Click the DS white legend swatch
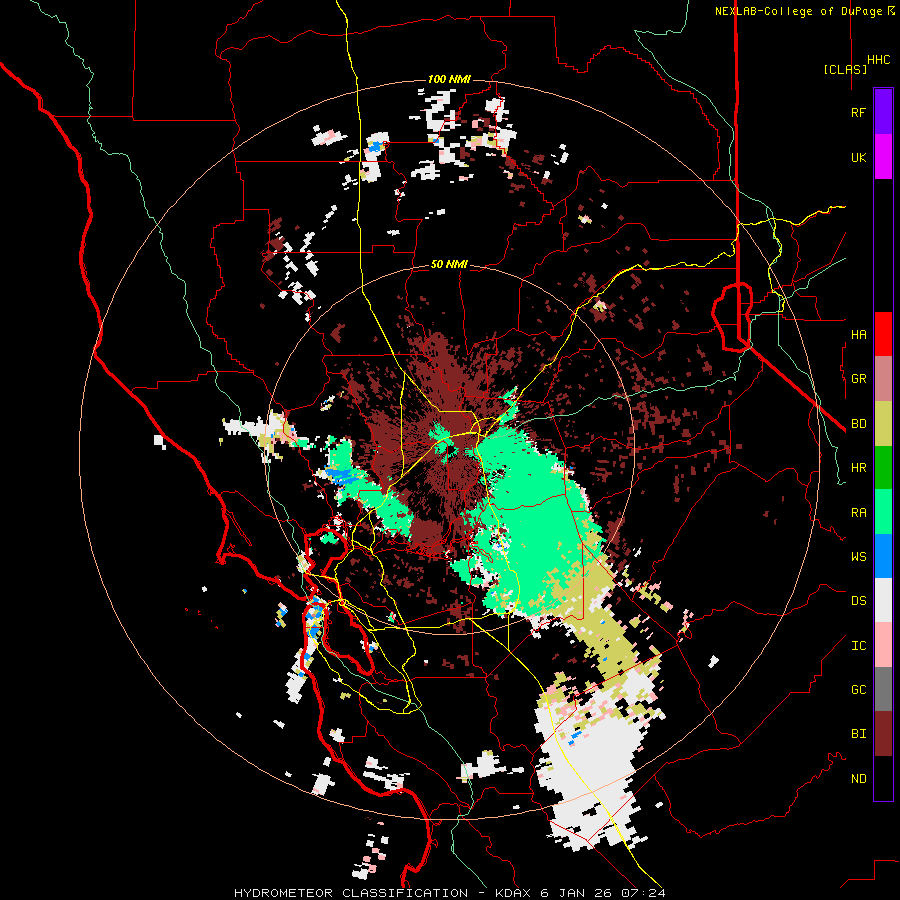This screenshot has height=900, width=900. coord(883,600)
